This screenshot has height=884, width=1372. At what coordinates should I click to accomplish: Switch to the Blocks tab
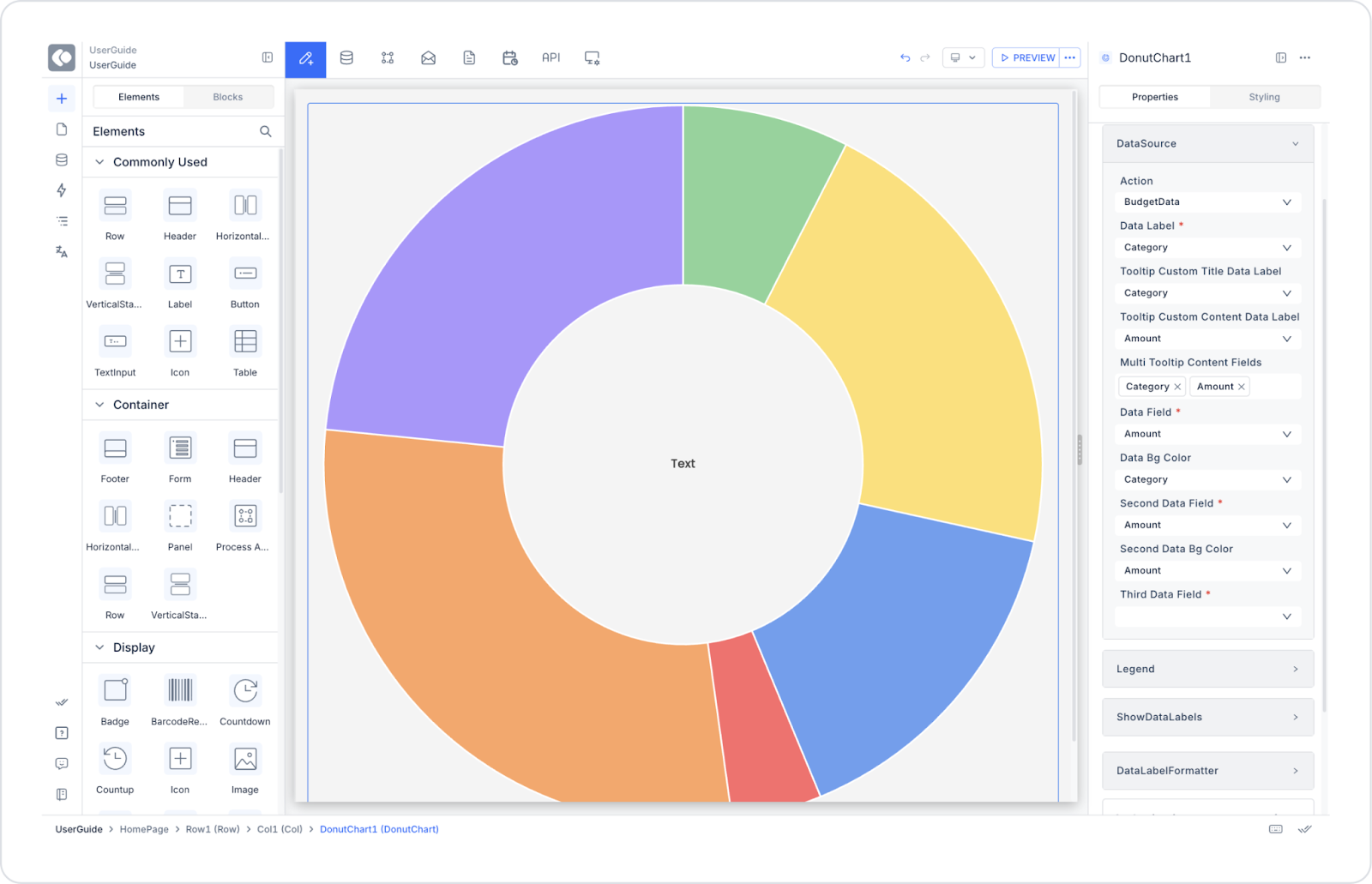click(x=228, y=97)
